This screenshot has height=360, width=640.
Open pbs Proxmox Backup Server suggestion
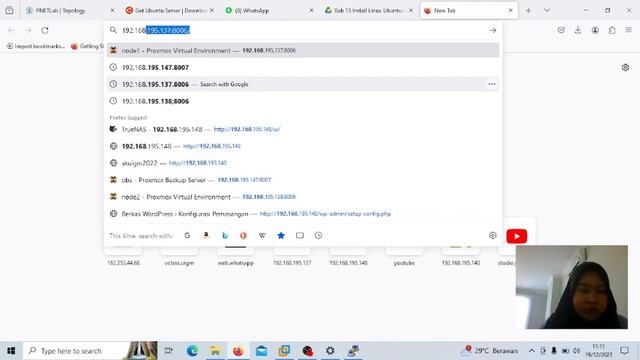303,180
